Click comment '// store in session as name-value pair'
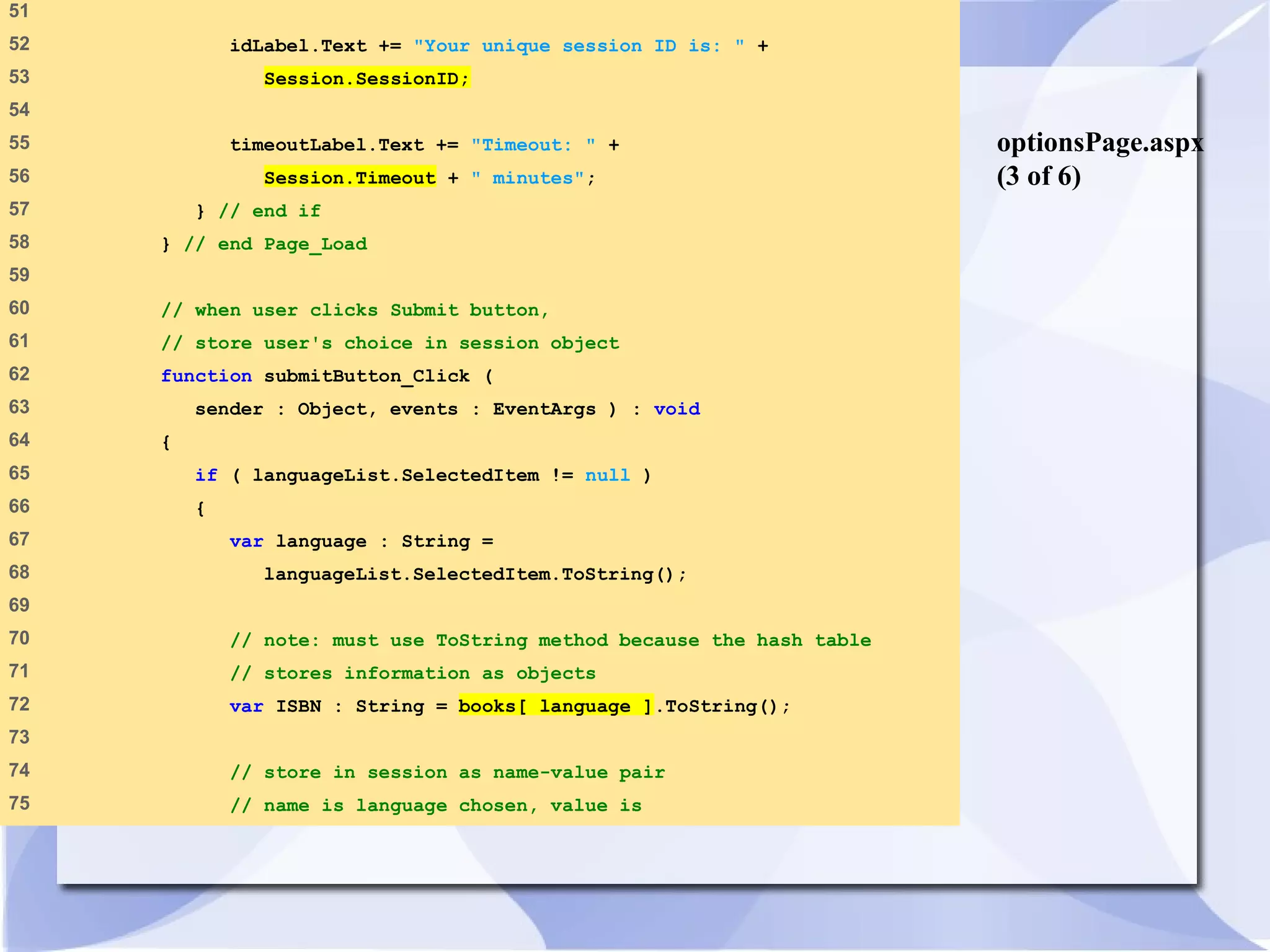1270x952 pixels. (x=448, y=772)
